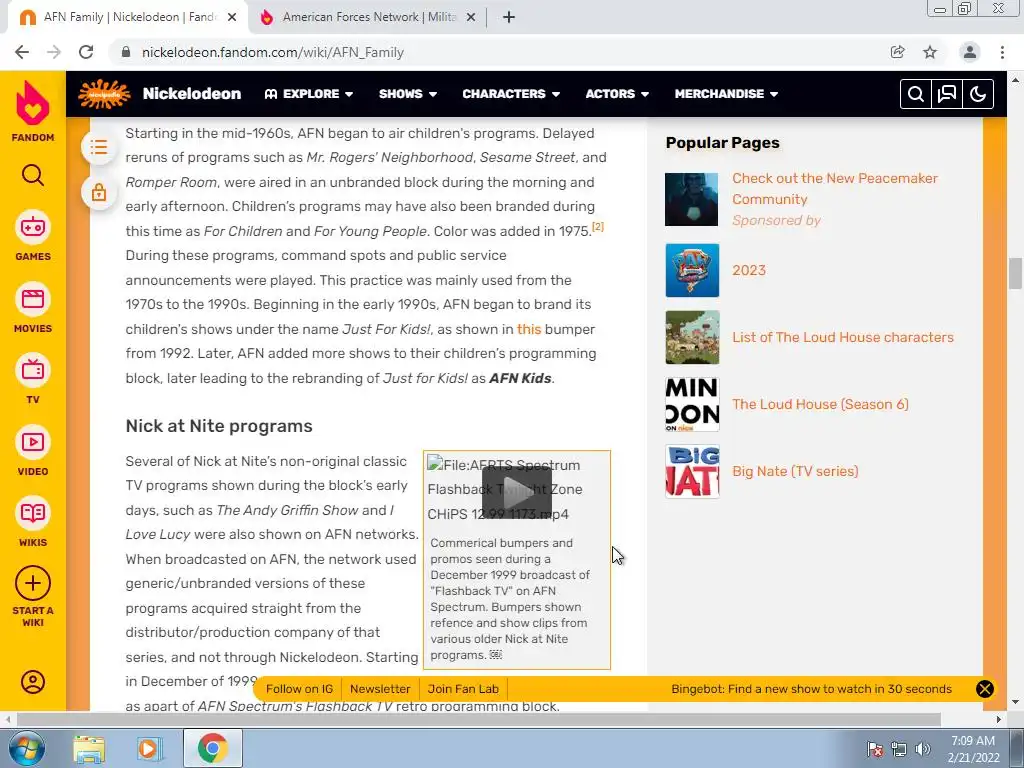The width and height of the screenshot is (1024, 768).
Task: Toggle dark theme moon icon
Action: [978, 94]
